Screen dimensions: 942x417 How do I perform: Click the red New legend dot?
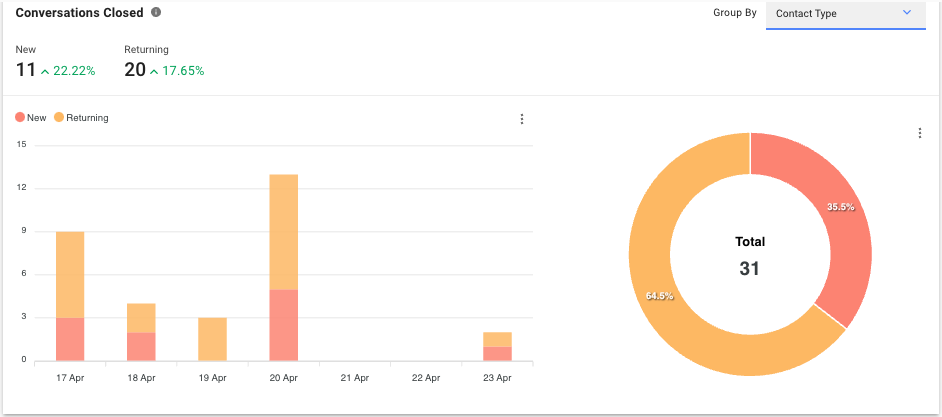coord(20,118)
